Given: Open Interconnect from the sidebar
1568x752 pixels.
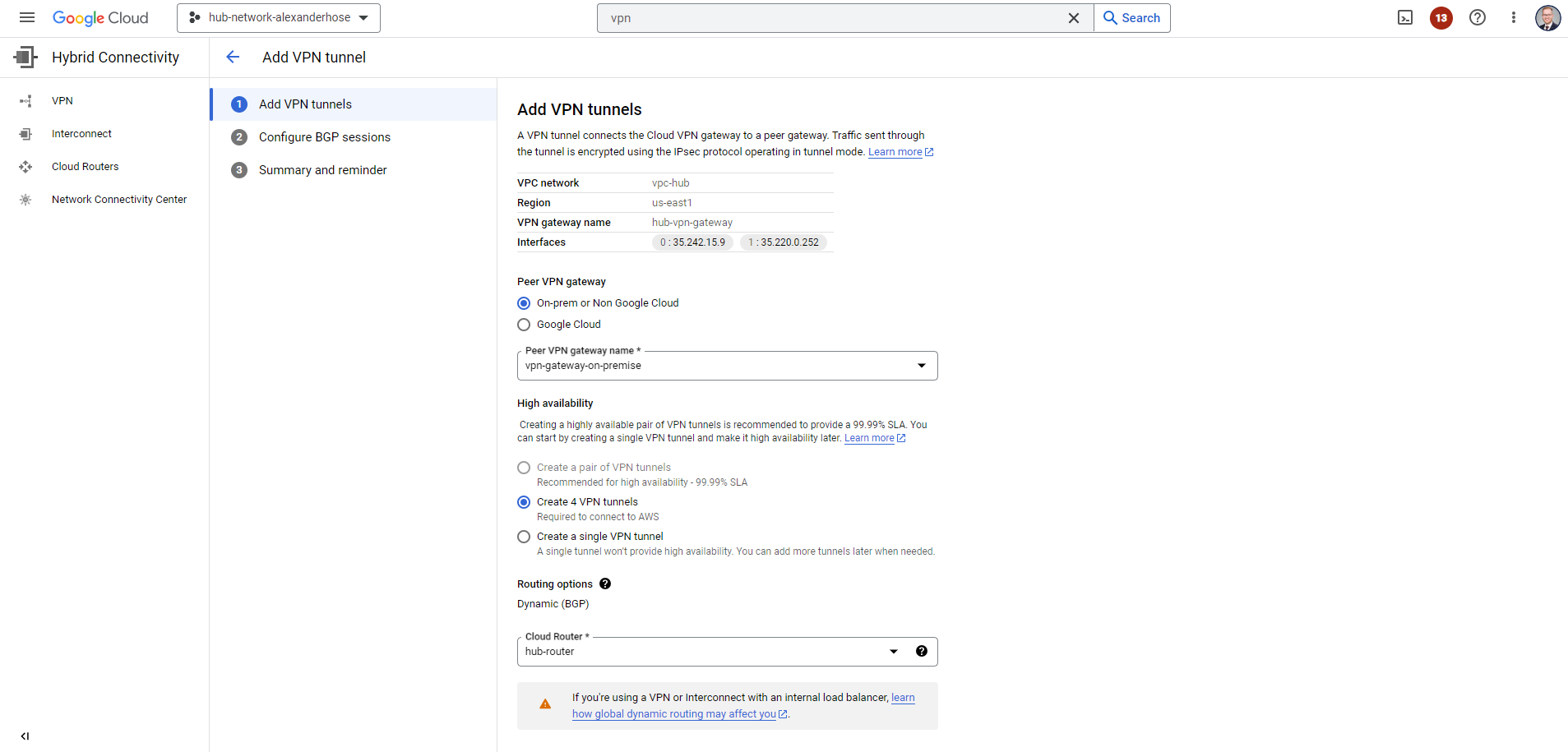Looking at the screenshot, I should click(x=81, y=133).
